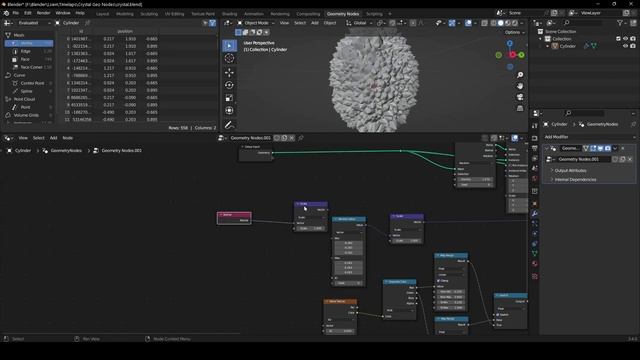Toggle modifier show in render camera icon
The image size is (640, 360).
coord(608,148)
